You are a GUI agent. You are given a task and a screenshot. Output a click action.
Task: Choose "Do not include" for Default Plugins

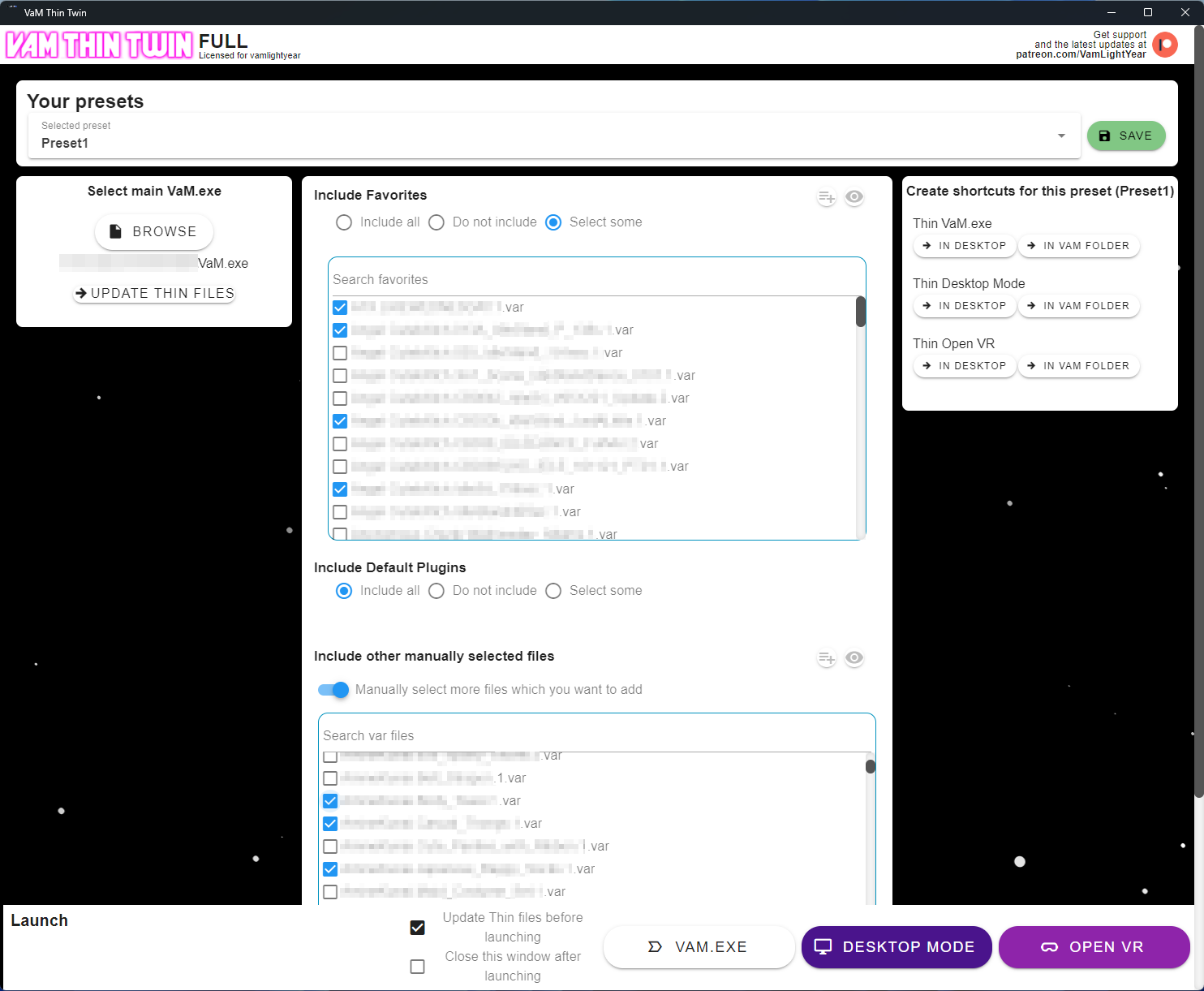tap(436, 591)
